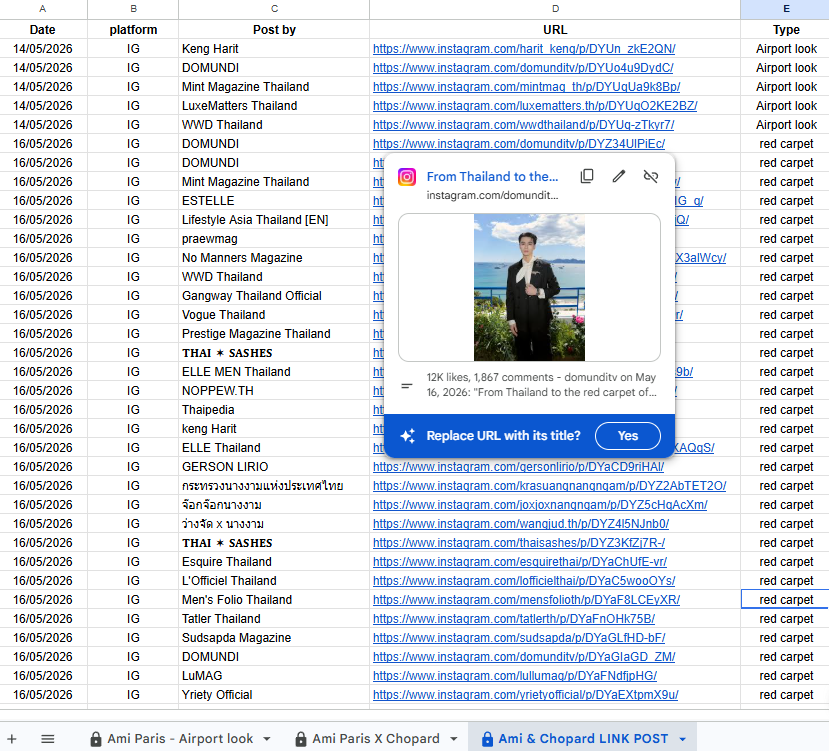
Task: Open gersonlirio Instagram post link
Action: [x=518, y=467]
